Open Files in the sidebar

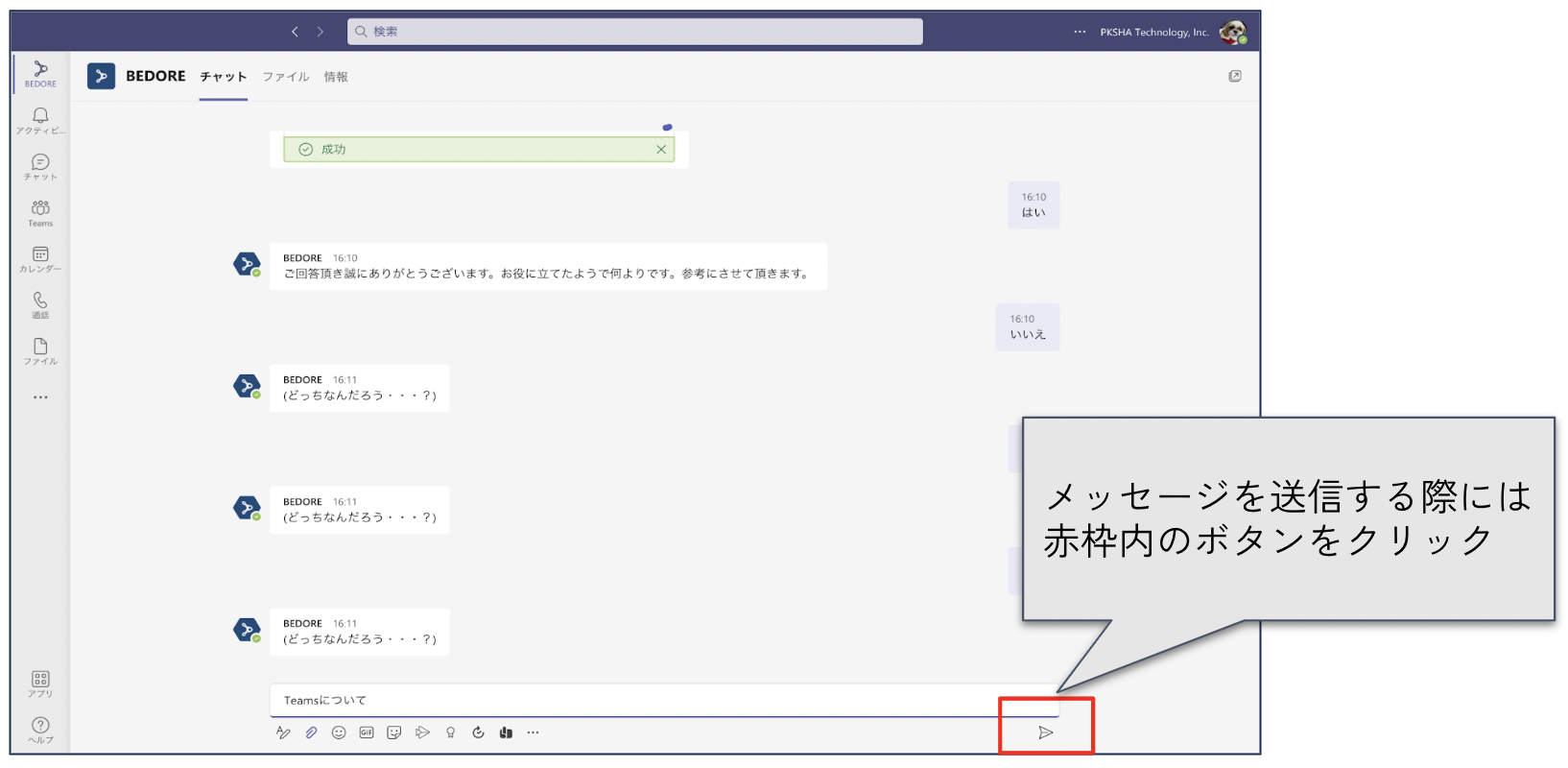pyautogui.click(x=40, y=351)
